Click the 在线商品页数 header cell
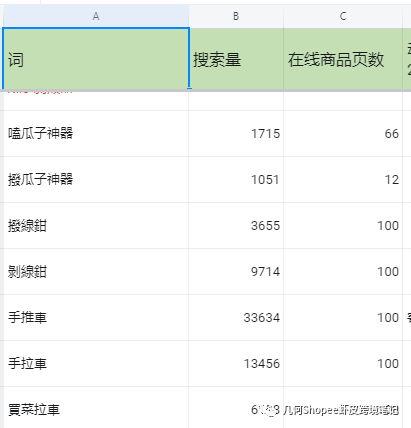411x428 pixels. 343,59
